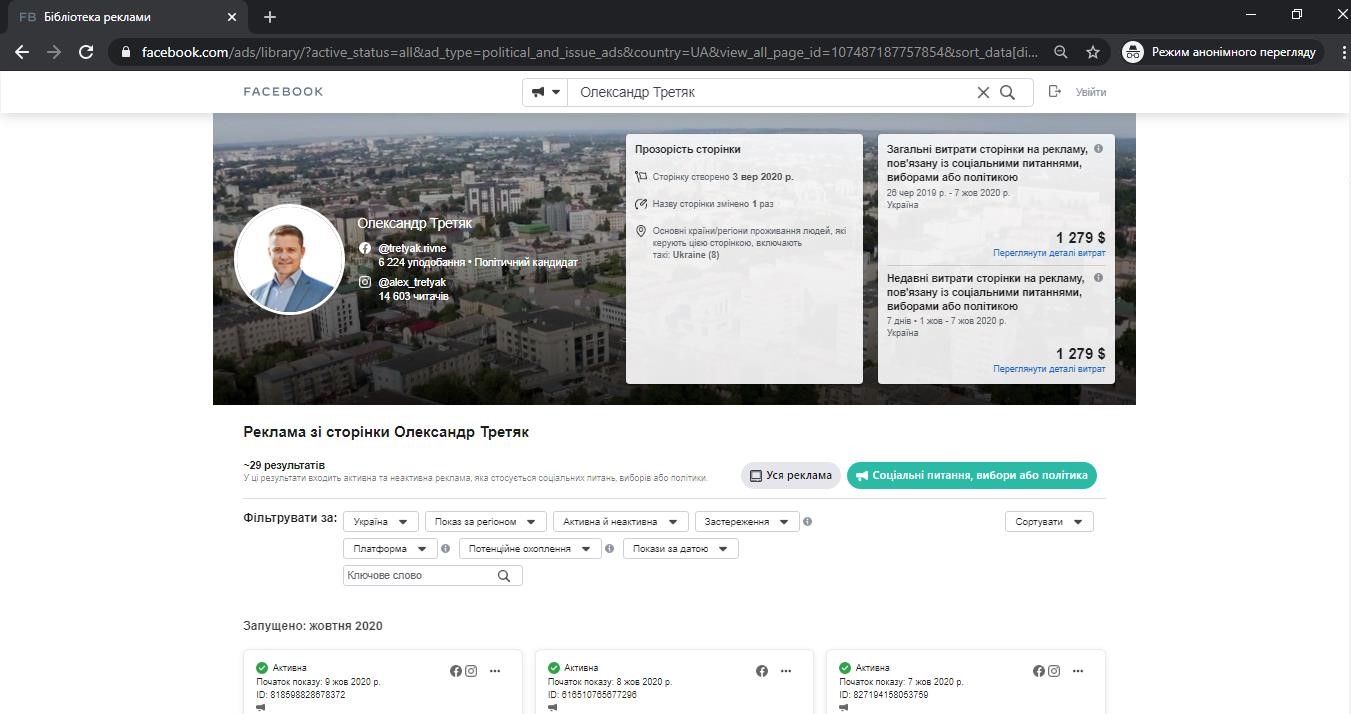Open the Показ за регіоном dropdown

pos(486,522)
